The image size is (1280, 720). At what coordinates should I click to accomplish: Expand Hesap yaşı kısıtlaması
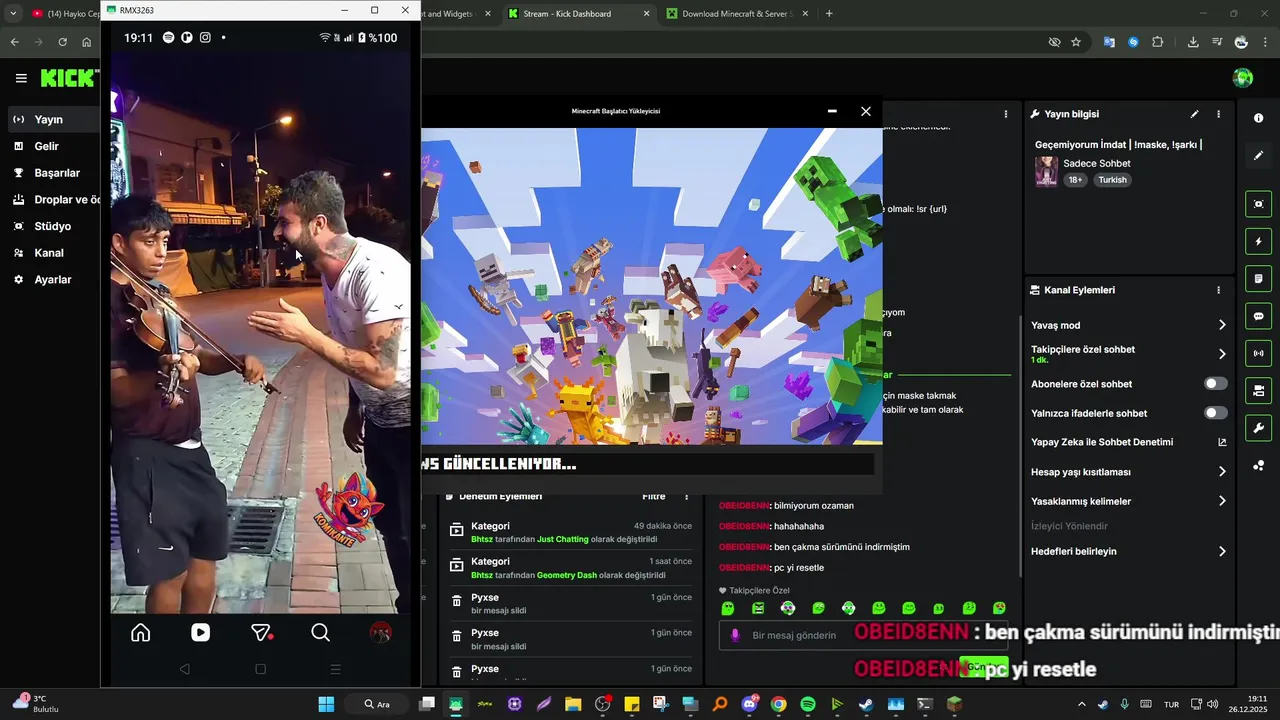(x=1128, y=472)
